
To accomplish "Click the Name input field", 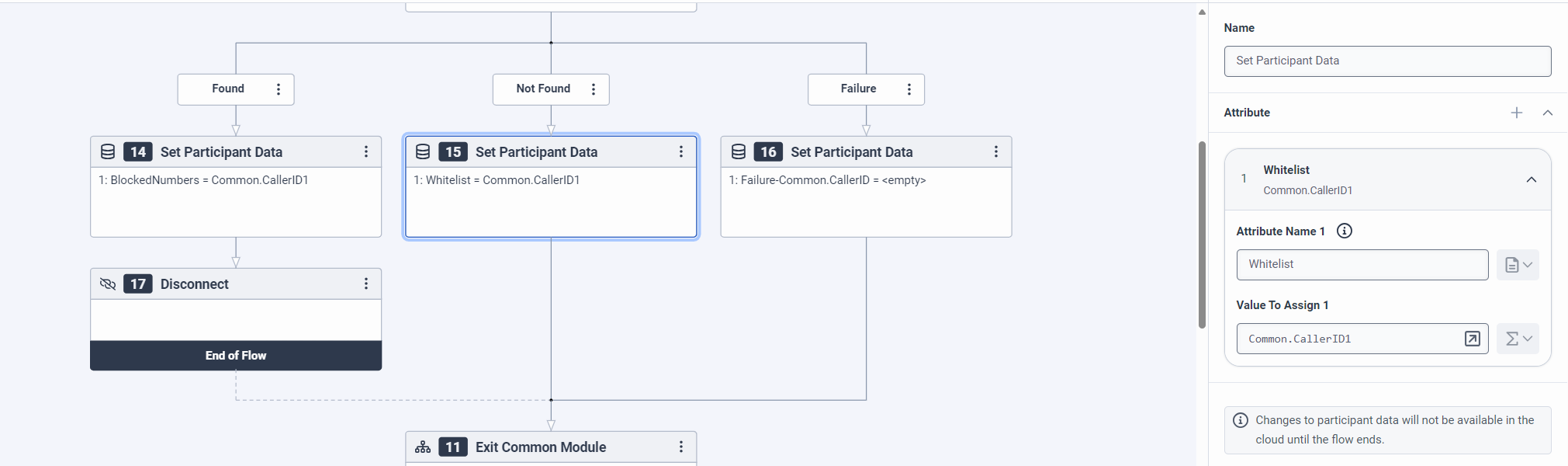I will pos(1387,61).
